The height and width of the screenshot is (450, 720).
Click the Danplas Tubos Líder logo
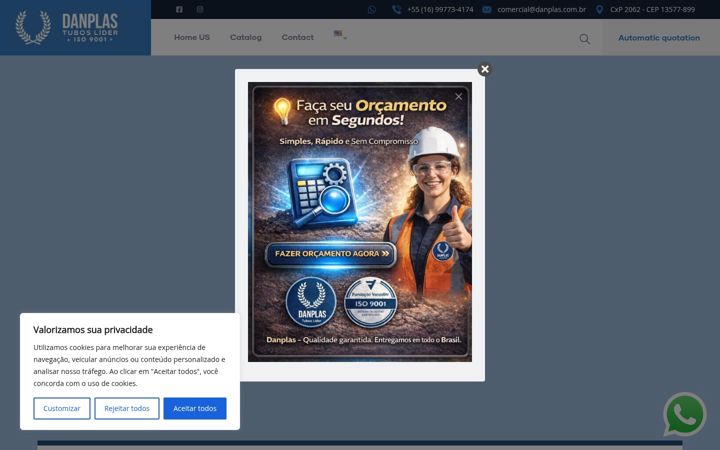67,28
